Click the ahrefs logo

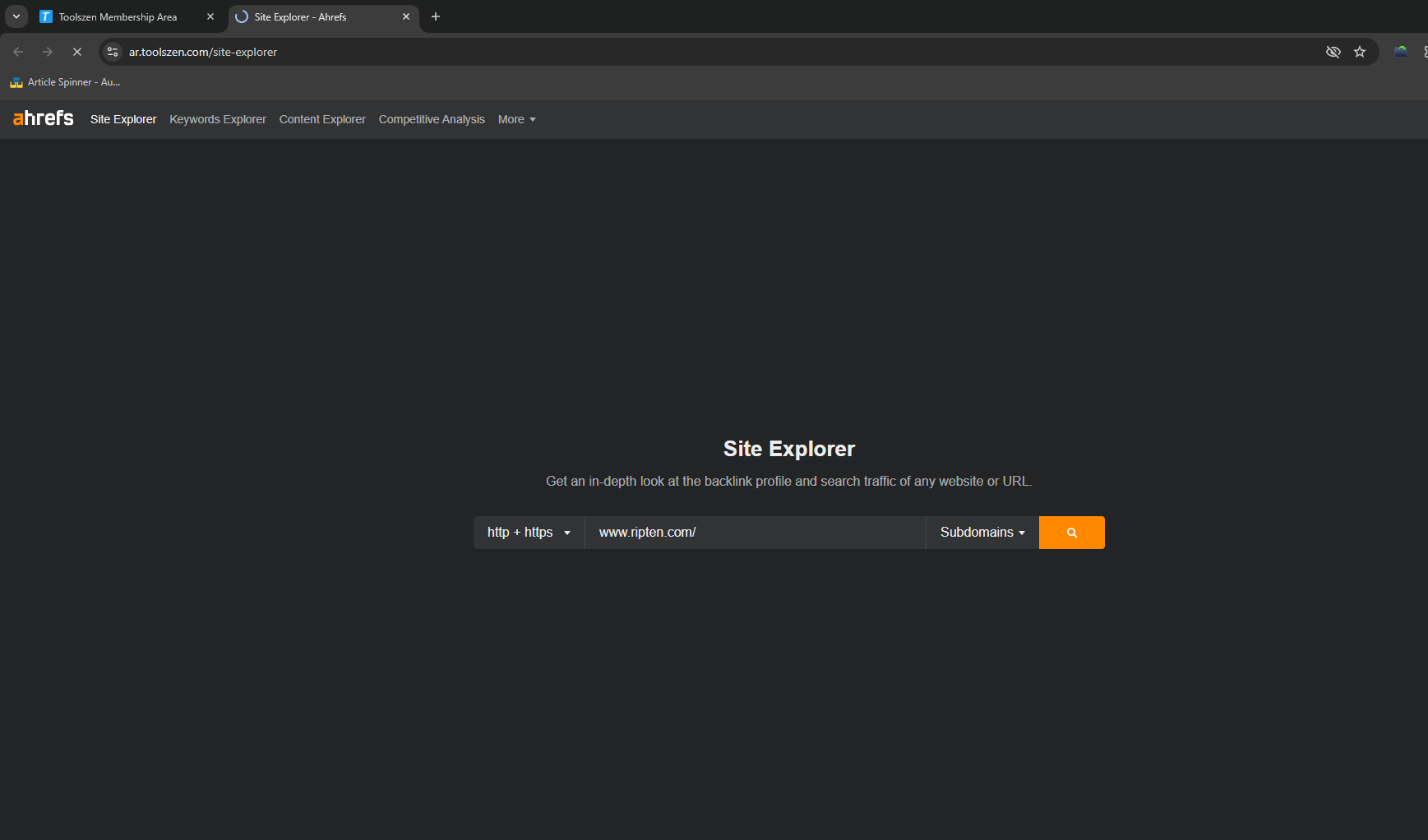pos(44,118)
